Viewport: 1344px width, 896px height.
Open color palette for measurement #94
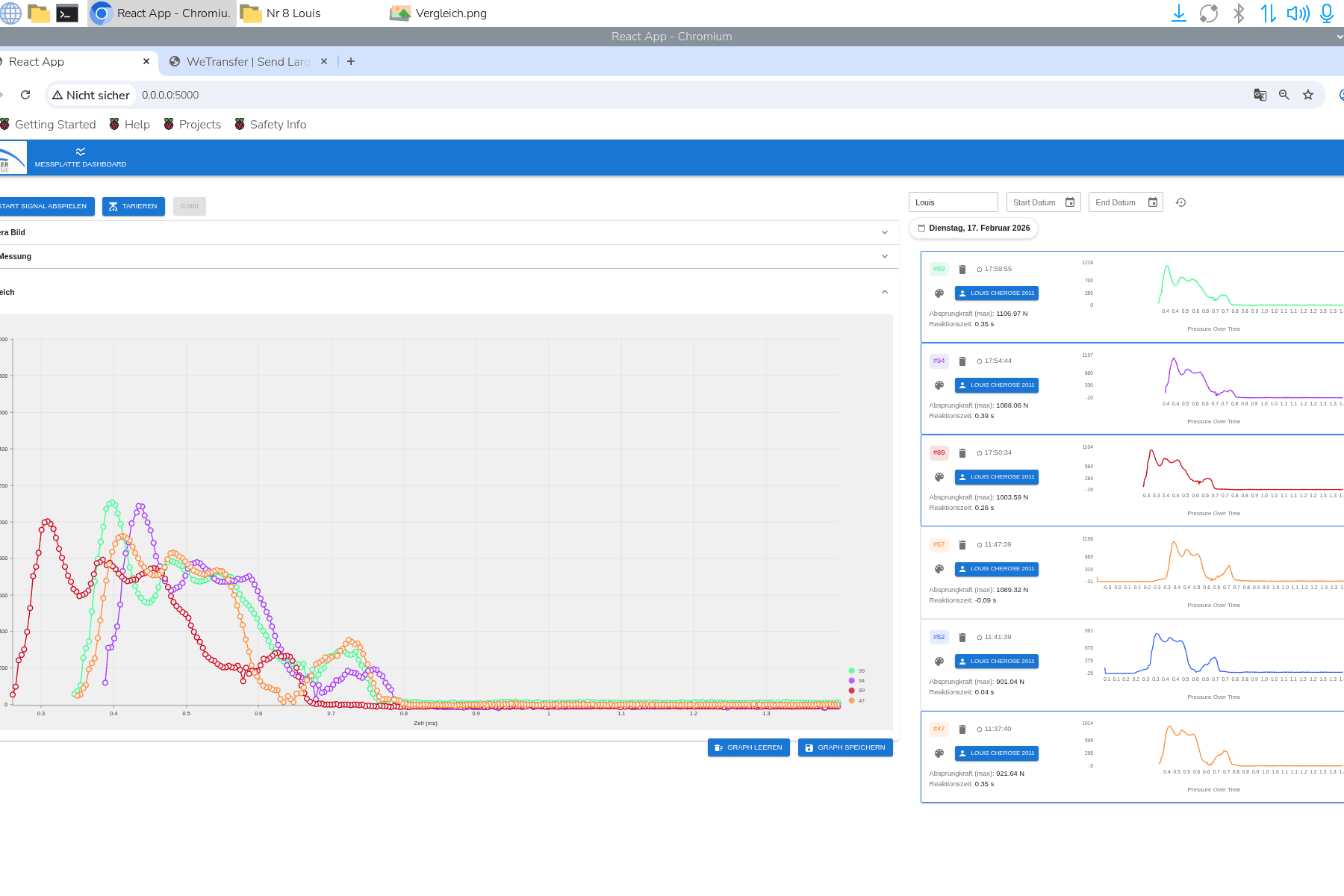click(x=939, y=385)
